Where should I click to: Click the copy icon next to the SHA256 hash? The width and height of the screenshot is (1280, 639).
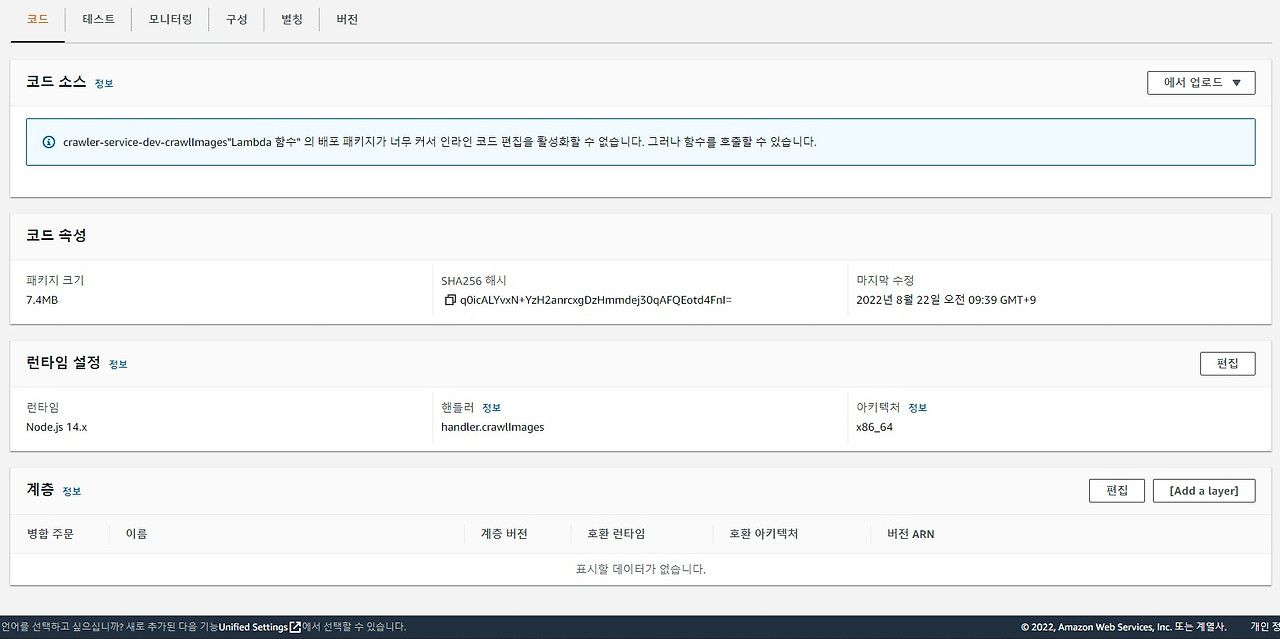pyautogui.click(x=450, y=299)
